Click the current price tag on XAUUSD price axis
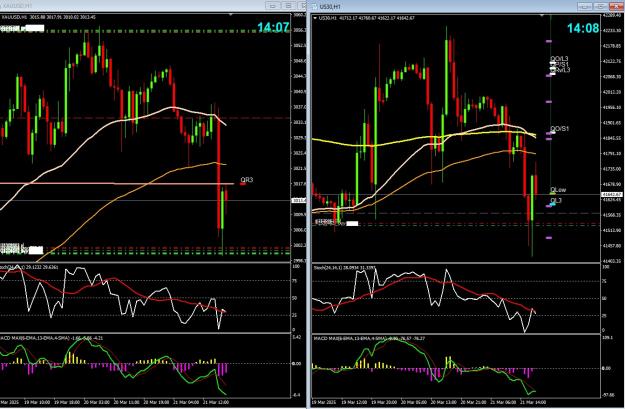 299,201
